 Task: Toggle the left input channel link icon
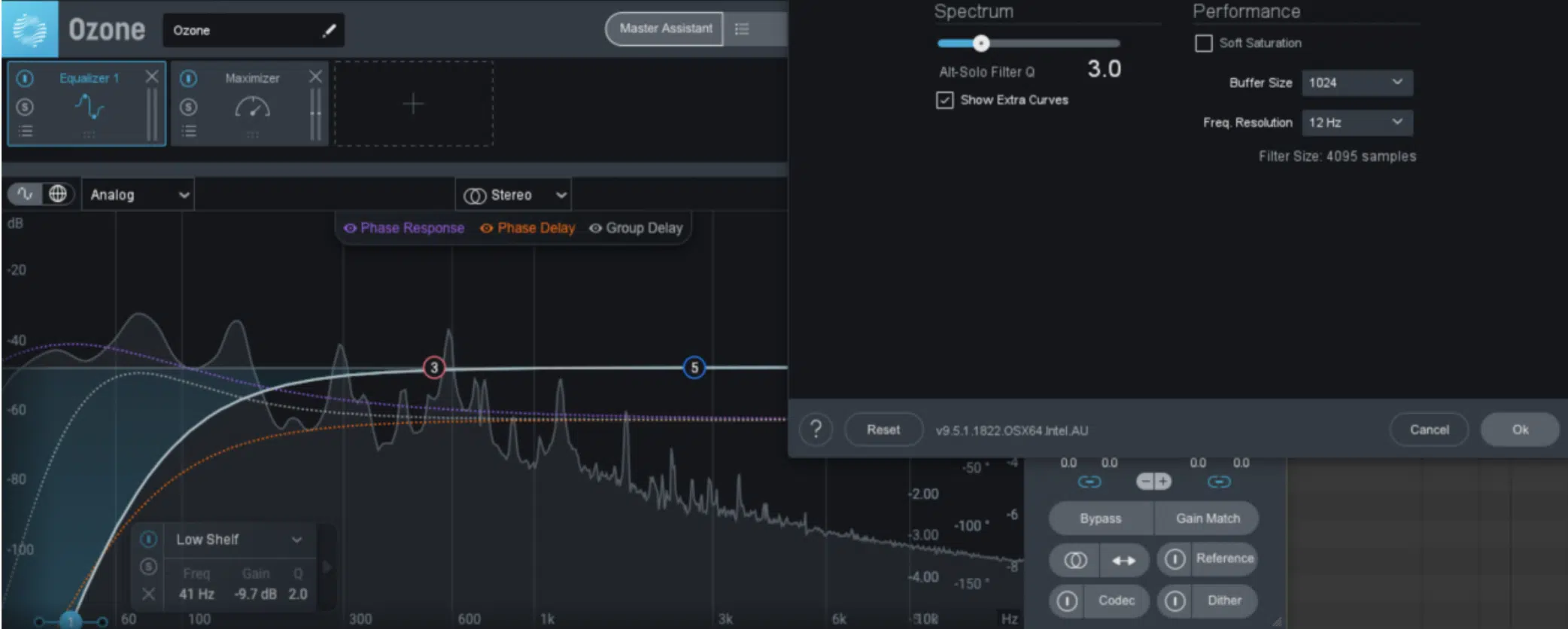point(1089,482)
